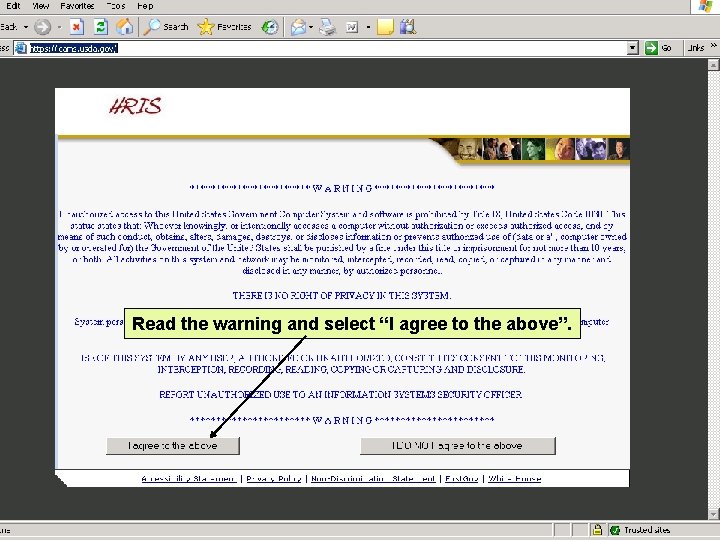
Task: Click the green Go arrow button
Action: [x=651, y=48]
